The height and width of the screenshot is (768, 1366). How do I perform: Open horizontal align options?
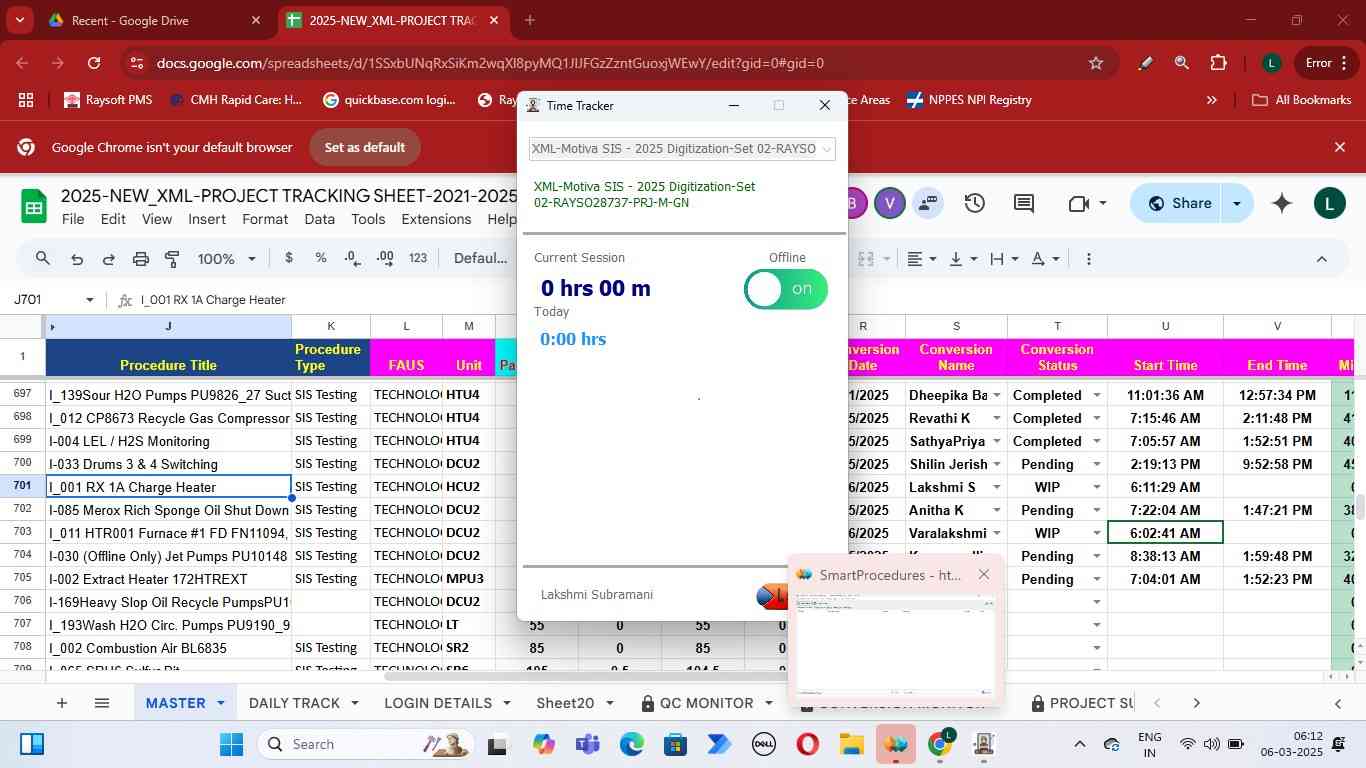[x=922, y=259]
